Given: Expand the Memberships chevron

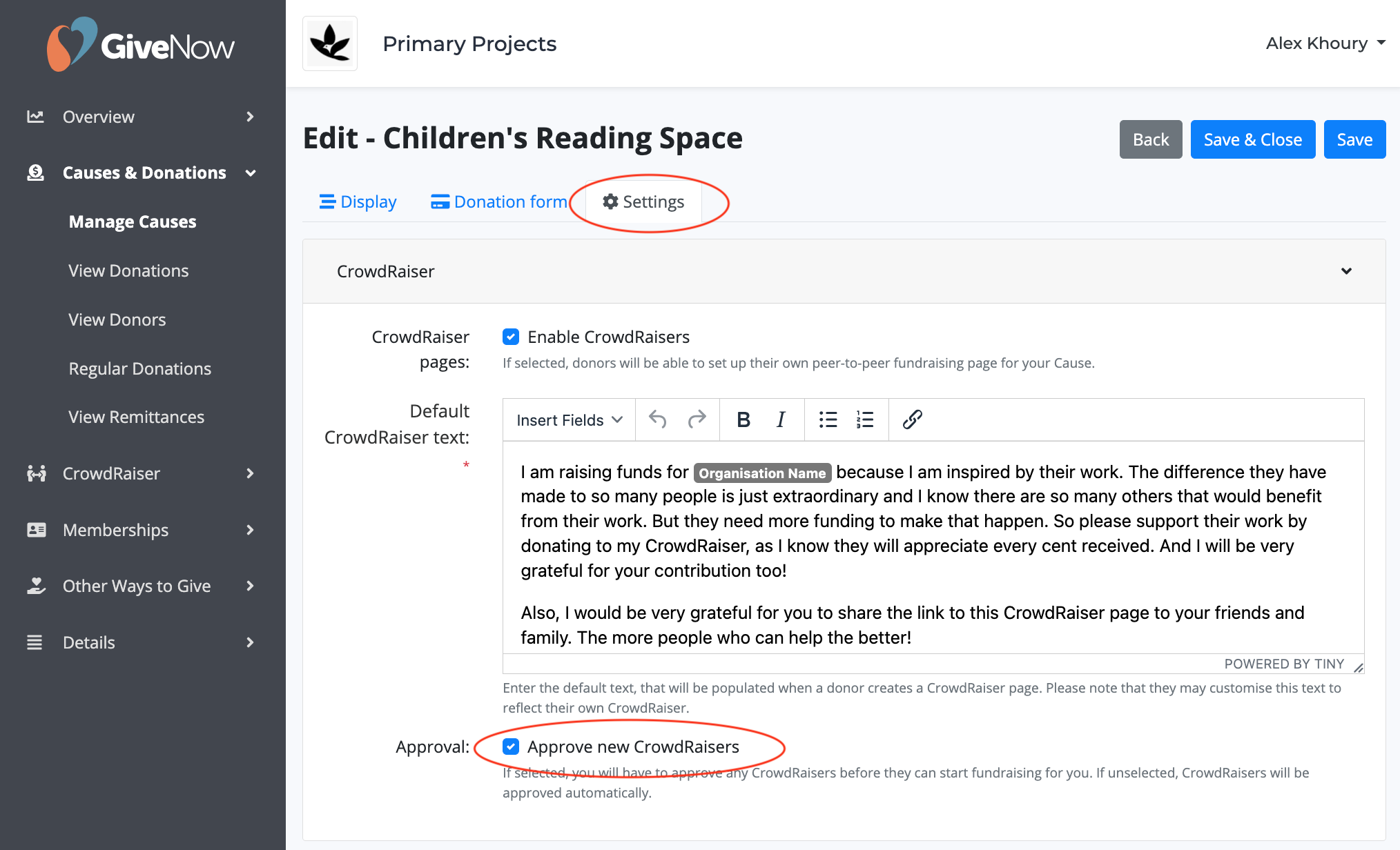Looking at the screenshot, I should click(x=251, y=530).
